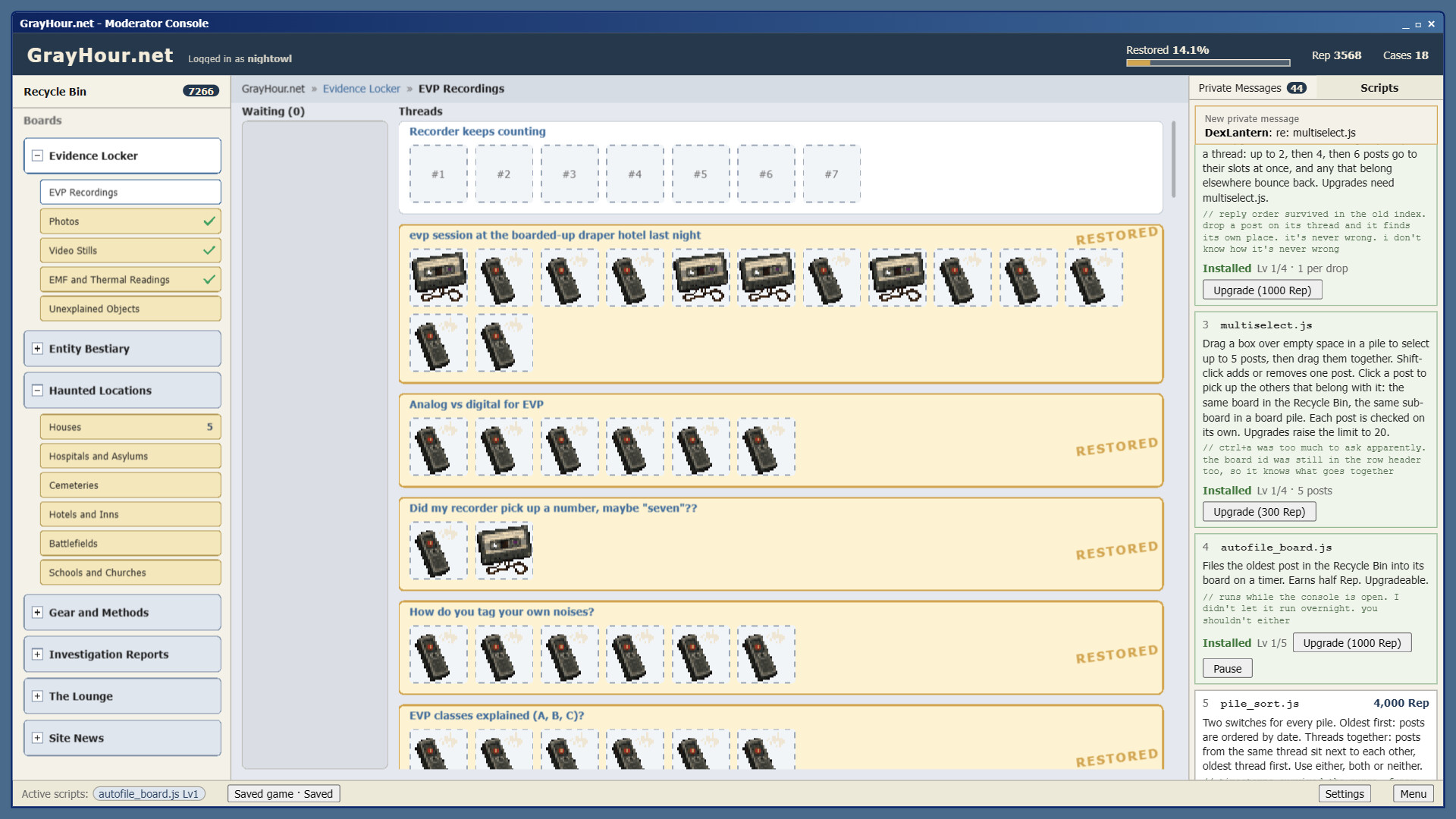
Task: Click first recorder in Analog vs digital thread
Action: click(438, 447)
